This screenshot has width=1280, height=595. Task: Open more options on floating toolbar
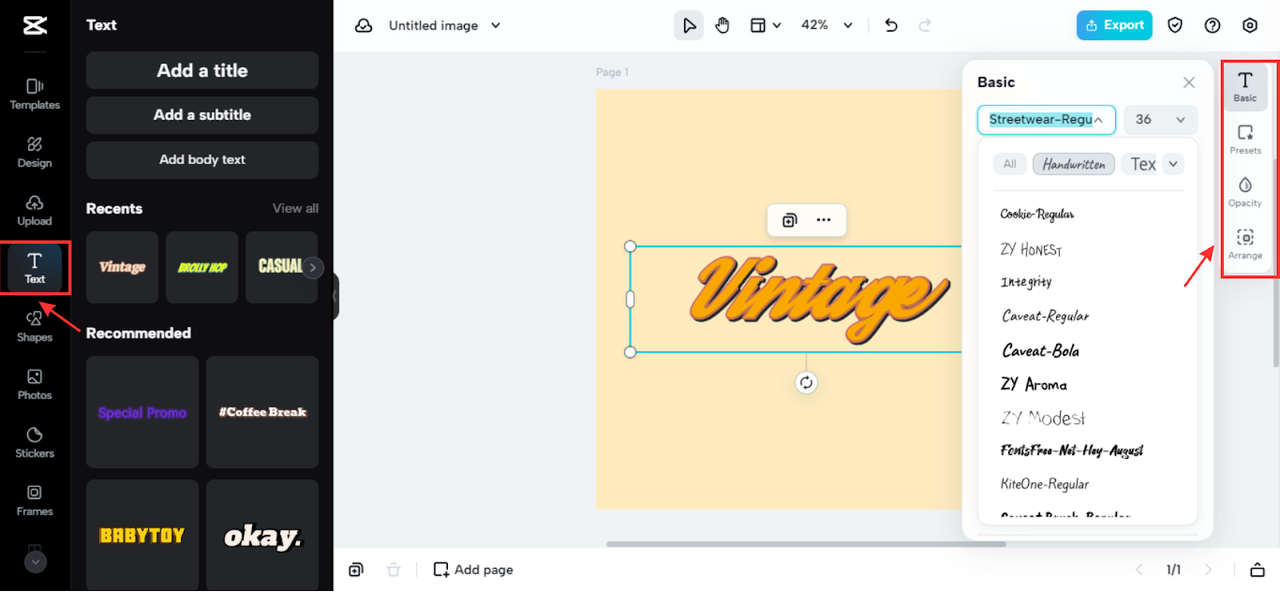tap(824, 220)
